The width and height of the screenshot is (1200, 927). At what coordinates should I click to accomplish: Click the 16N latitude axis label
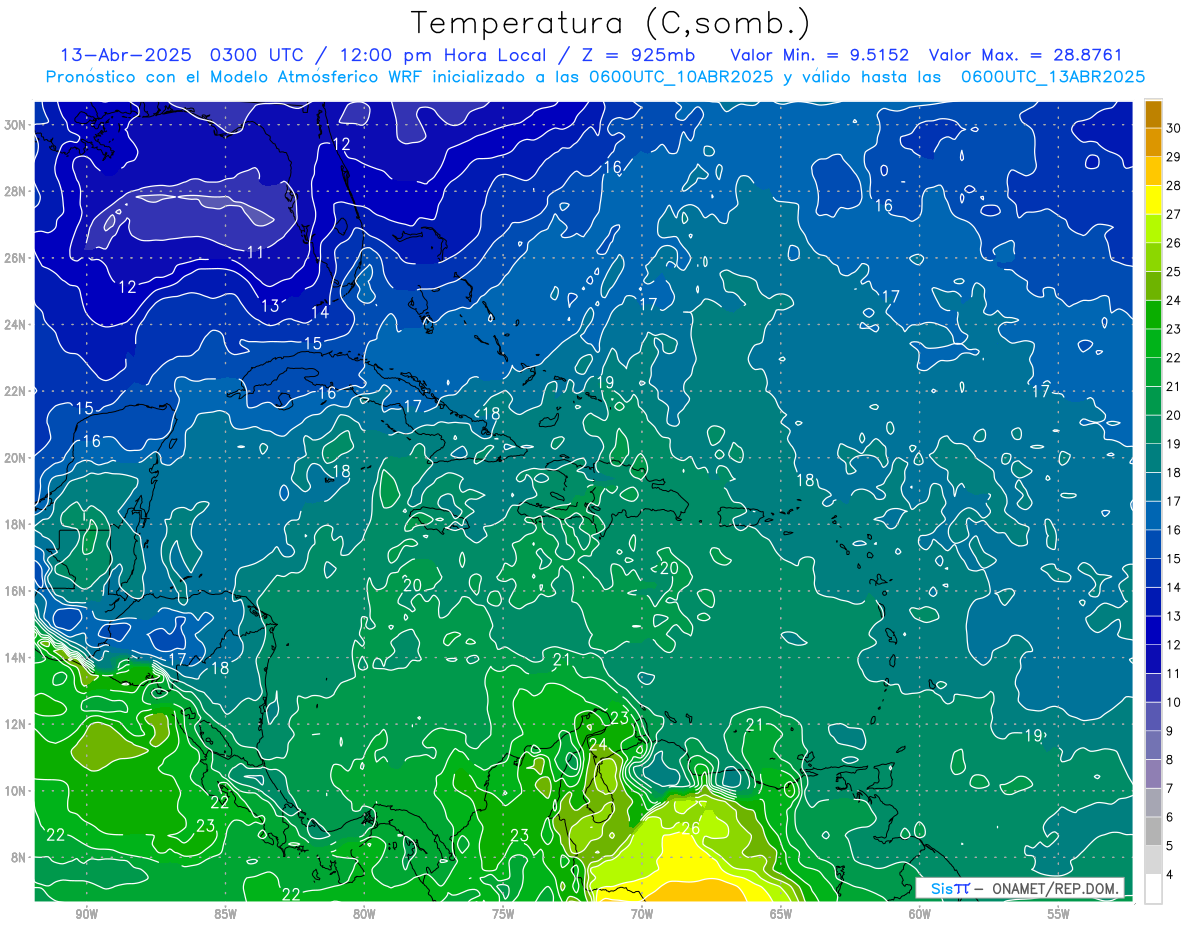click(16, 591)
